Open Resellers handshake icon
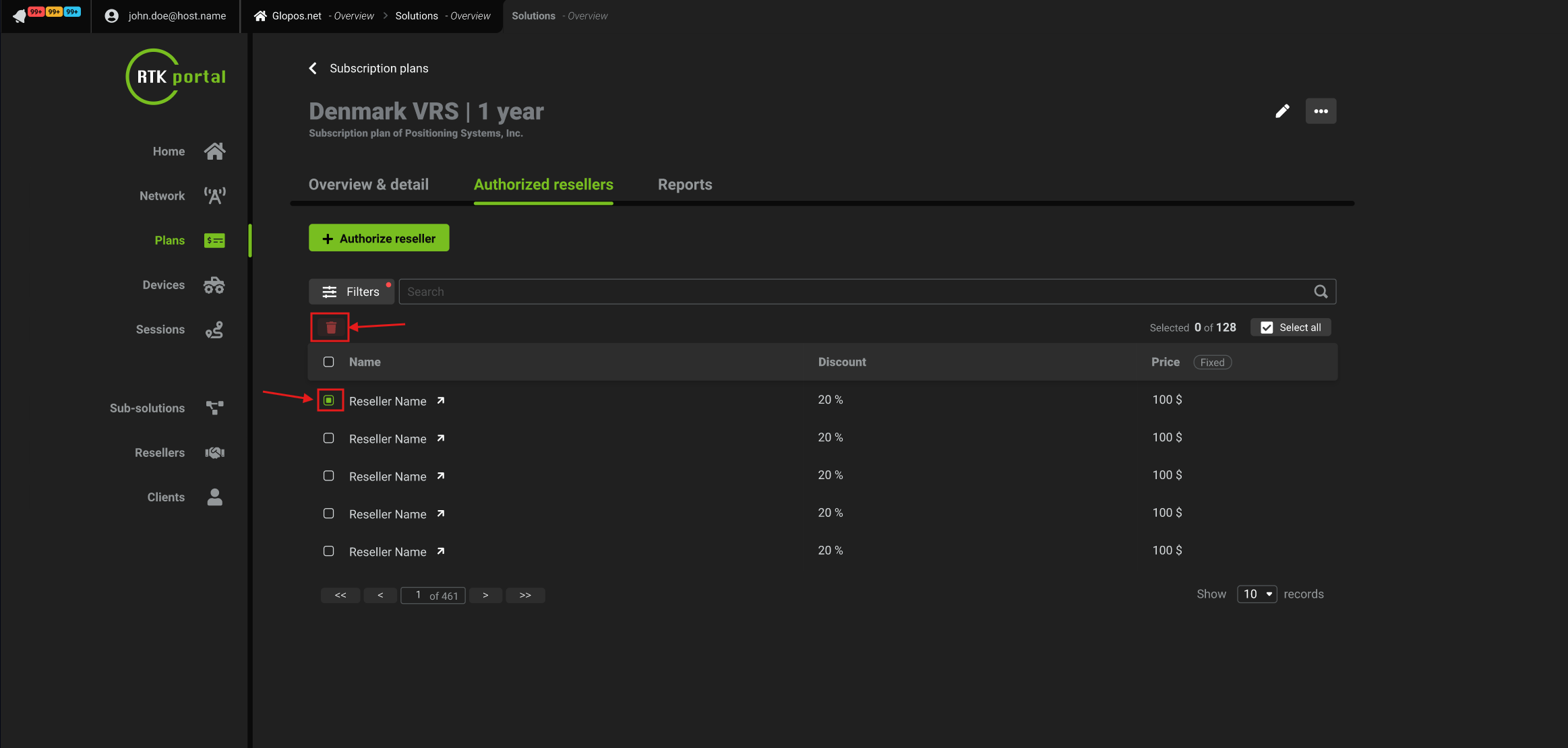Screen dimensions: 1568x748 pos(214,453)
